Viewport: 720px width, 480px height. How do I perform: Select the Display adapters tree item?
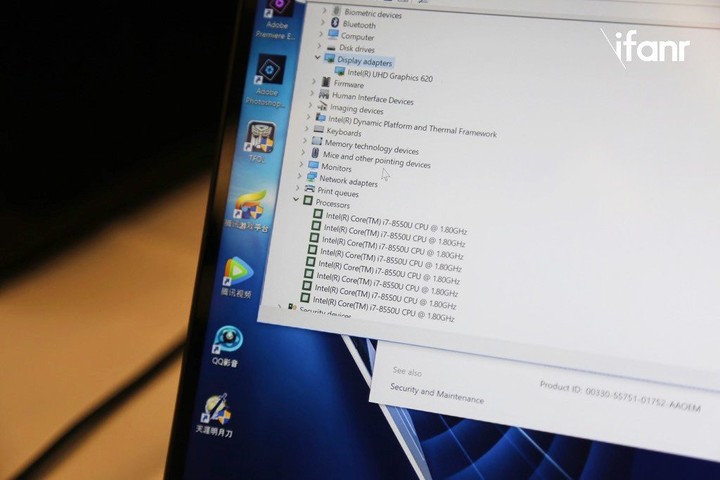click(365, 62)
